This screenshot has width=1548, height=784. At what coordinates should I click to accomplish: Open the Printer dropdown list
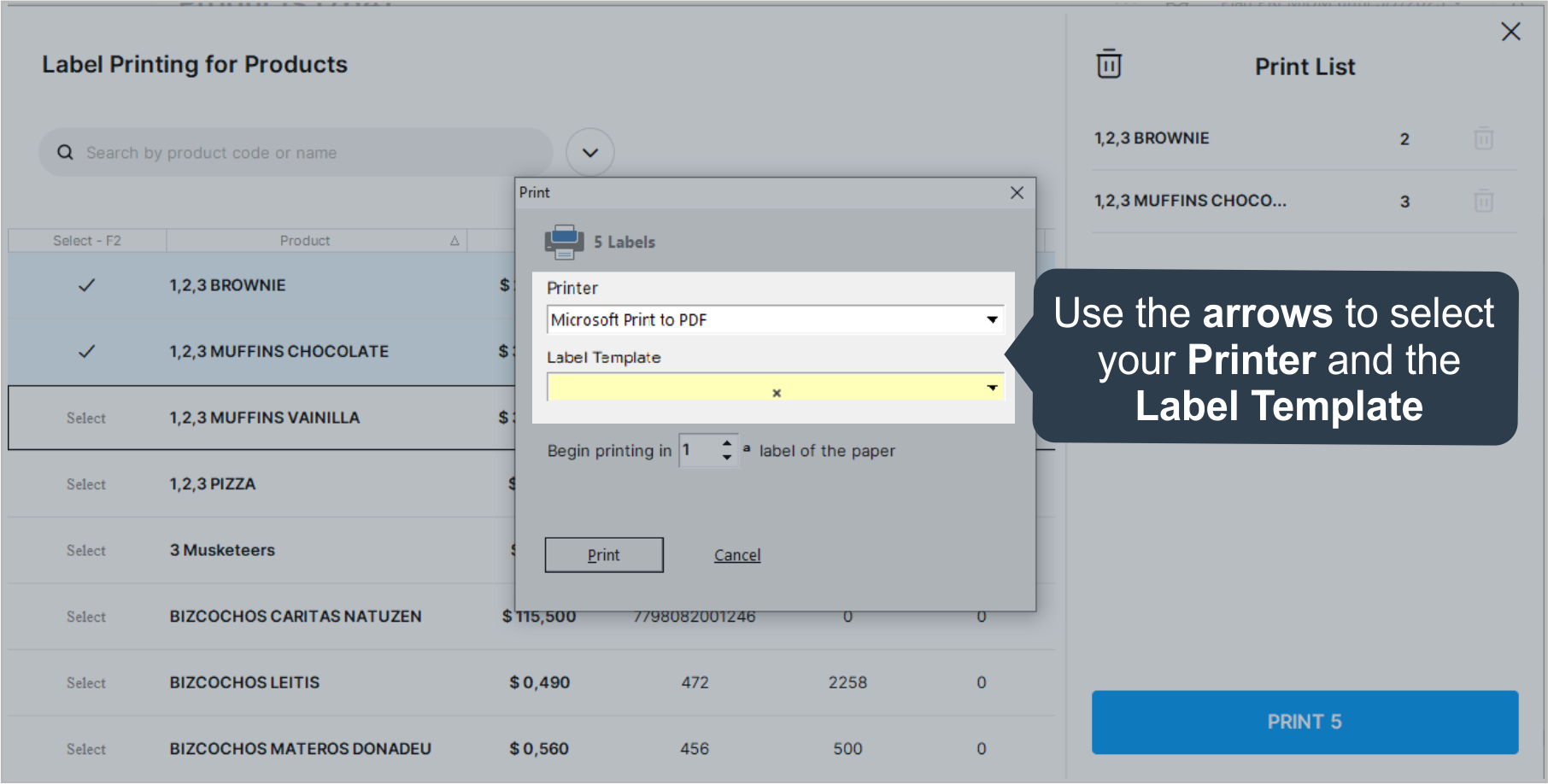pos(992,320)
